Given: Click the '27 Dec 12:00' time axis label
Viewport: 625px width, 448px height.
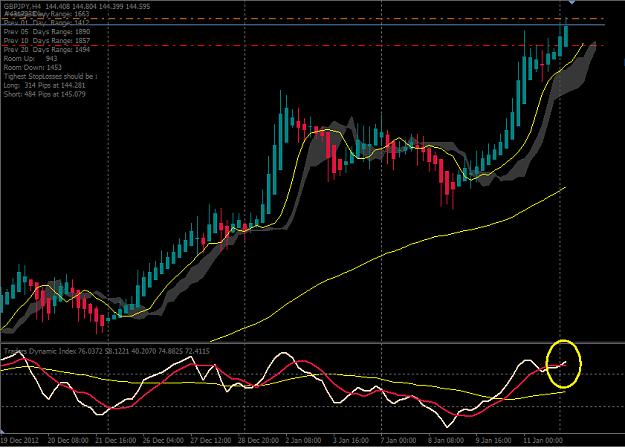Looking at the screenshot, I should [210, 440].
